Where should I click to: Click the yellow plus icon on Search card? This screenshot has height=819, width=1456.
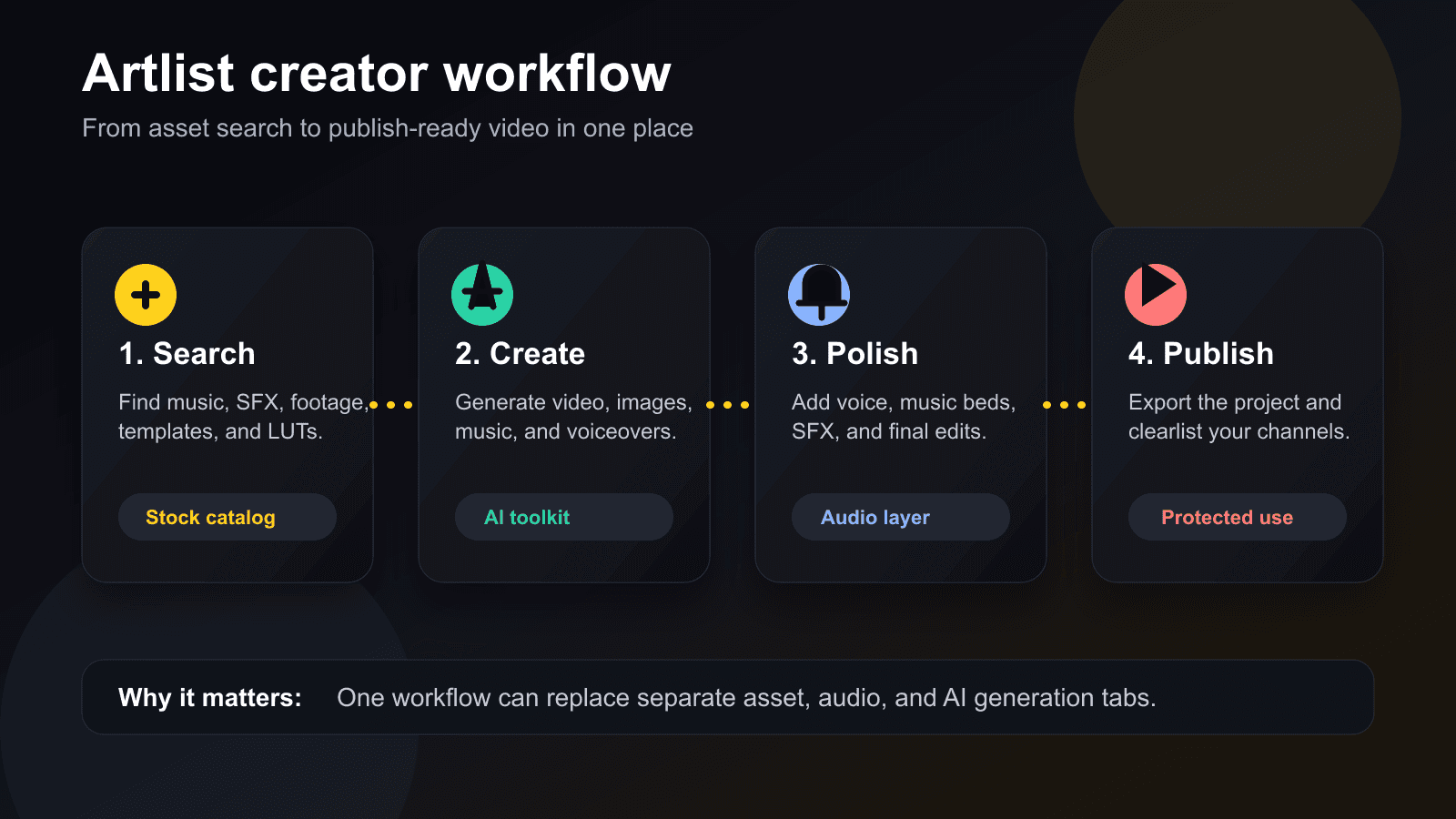146,295
